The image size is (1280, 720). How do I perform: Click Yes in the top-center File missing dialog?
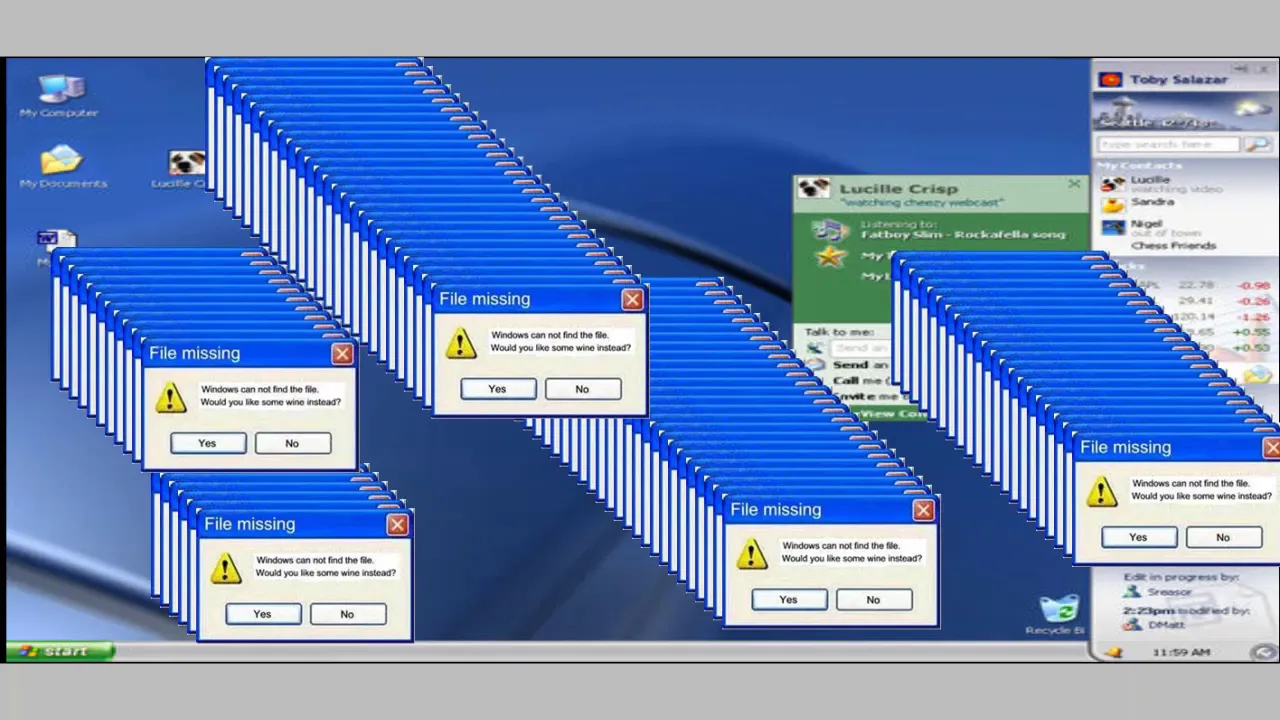tap(498, 389)
